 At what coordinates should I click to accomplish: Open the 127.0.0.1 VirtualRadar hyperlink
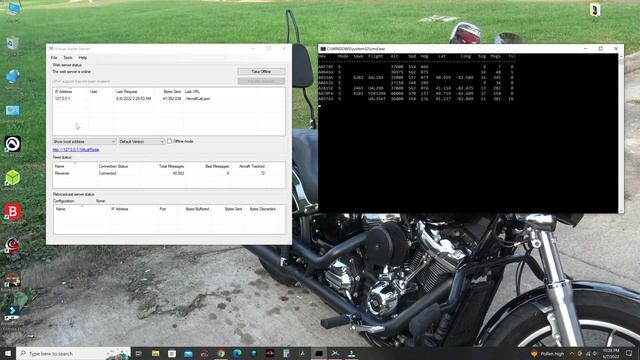tap(76, 150)
